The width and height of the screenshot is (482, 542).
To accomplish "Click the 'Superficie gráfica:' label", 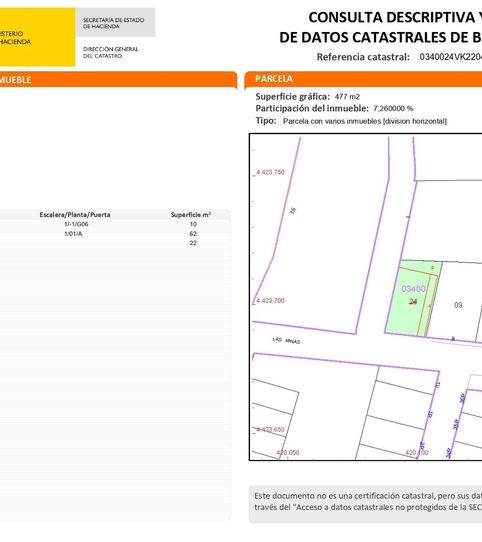I will (x=293, y=97).
